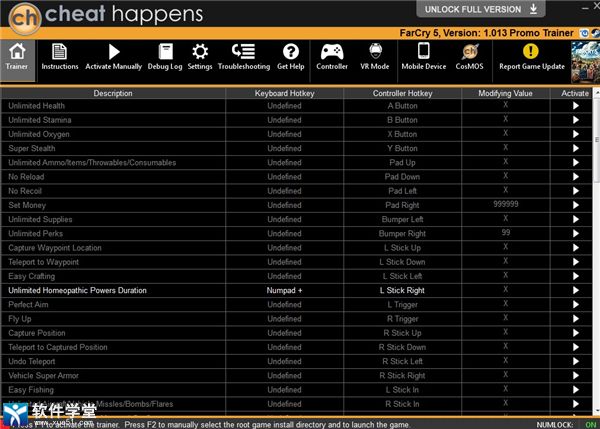The image size is (600, 429).
Task: Select the Undo Teleport description
Action: [x=32, y=361]
